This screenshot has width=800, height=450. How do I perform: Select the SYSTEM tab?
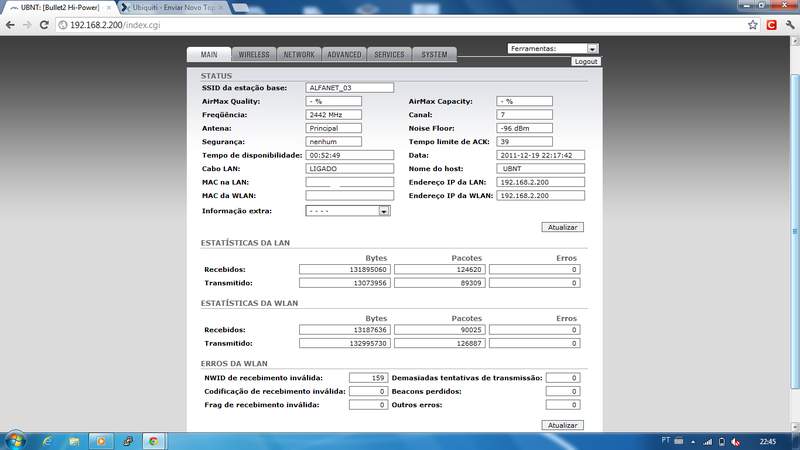click(434, 55)
